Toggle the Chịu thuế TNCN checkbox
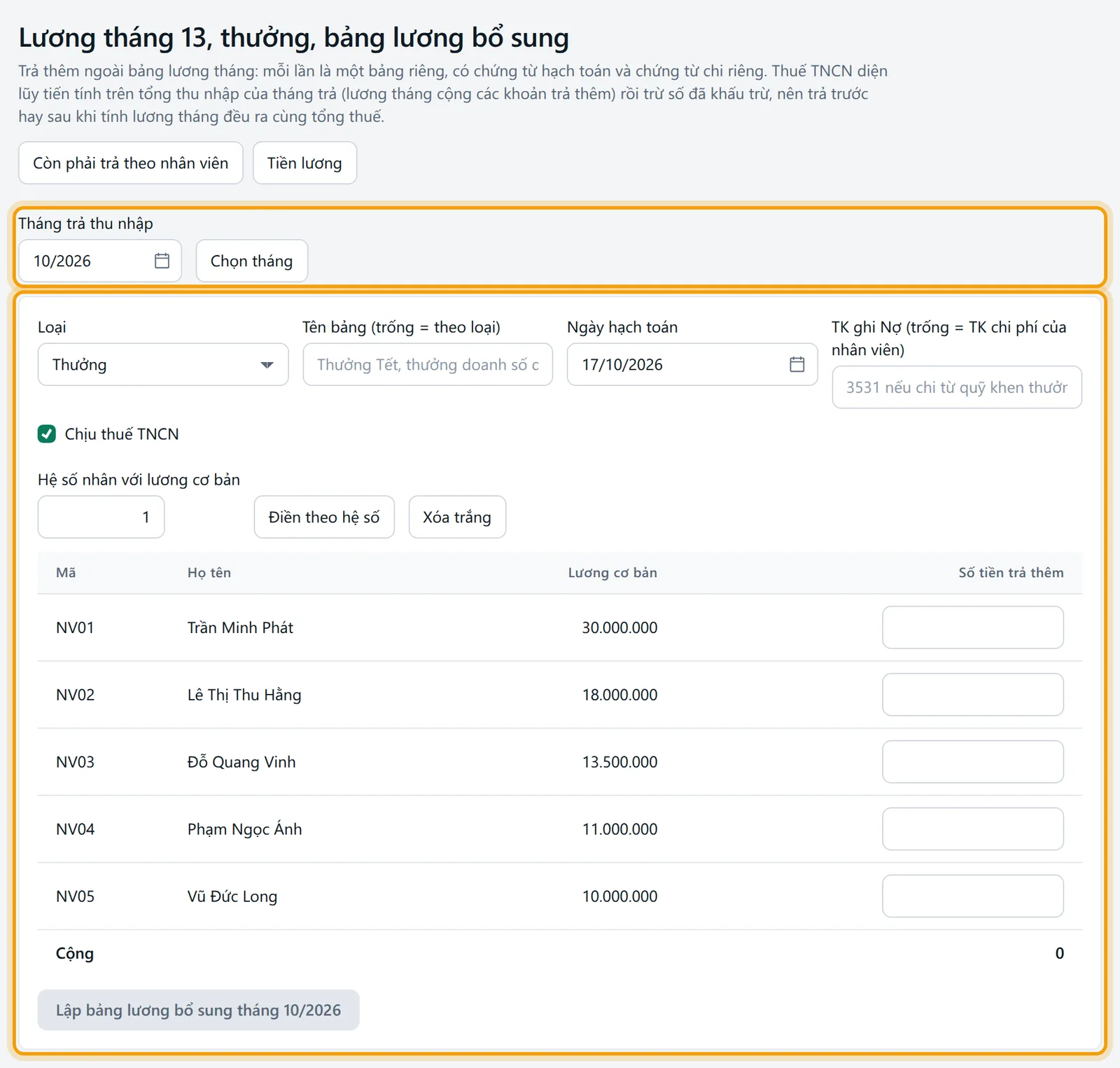This screenshot has width=1120, height=1068. [47, 434]
